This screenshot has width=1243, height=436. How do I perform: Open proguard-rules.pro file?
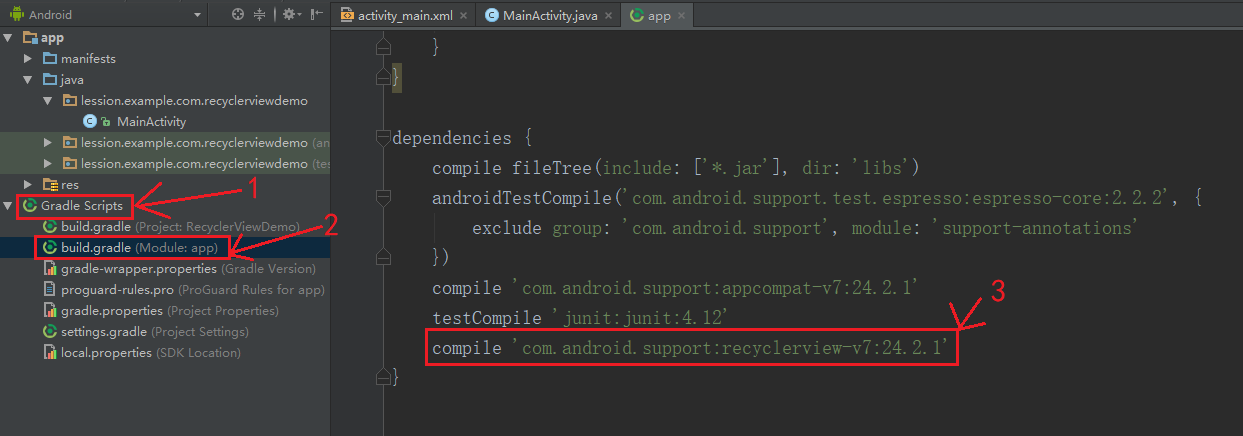[193, 289]
